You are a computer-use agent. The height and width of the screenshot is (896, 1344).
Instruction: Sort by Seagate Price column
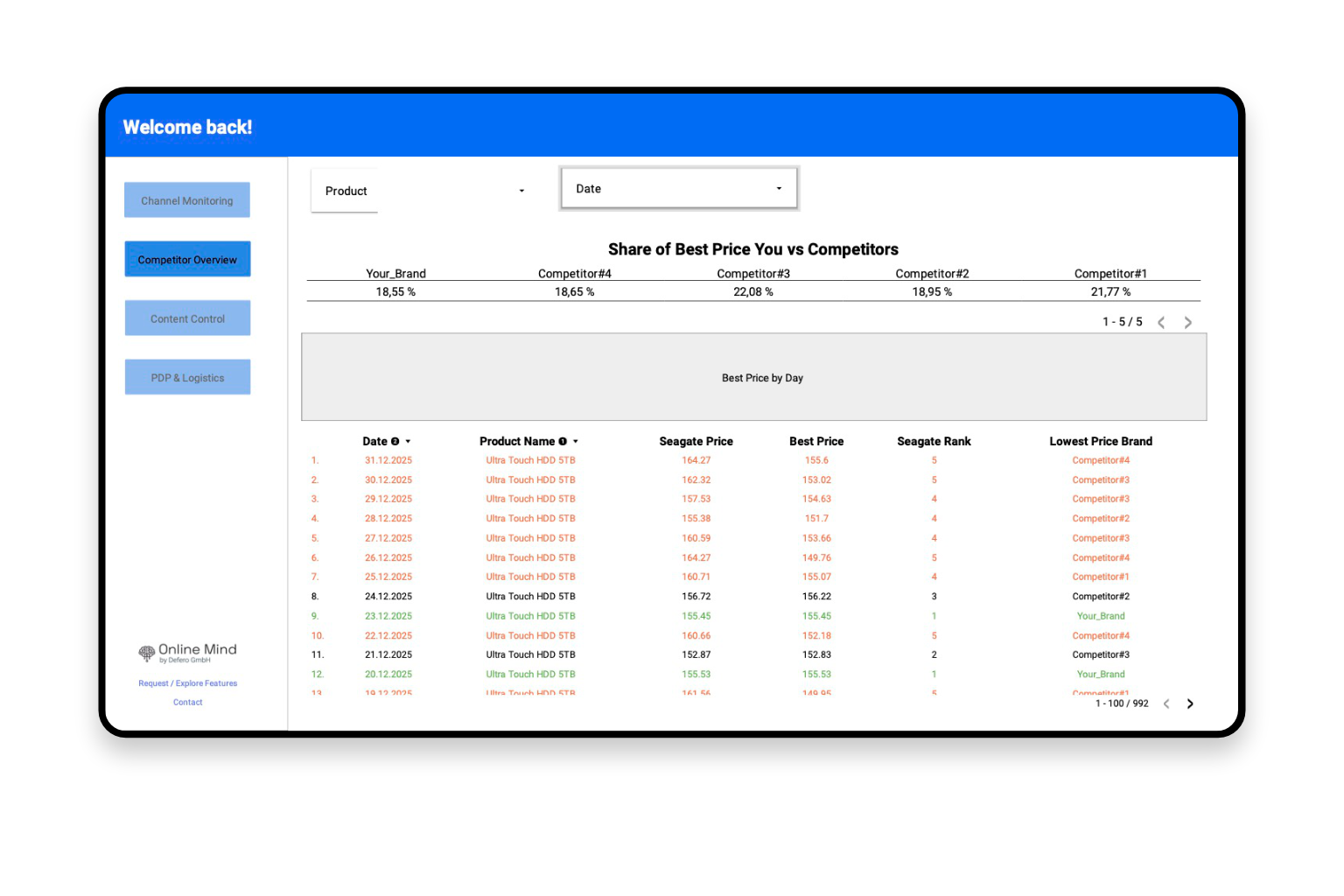coord(696,441)
